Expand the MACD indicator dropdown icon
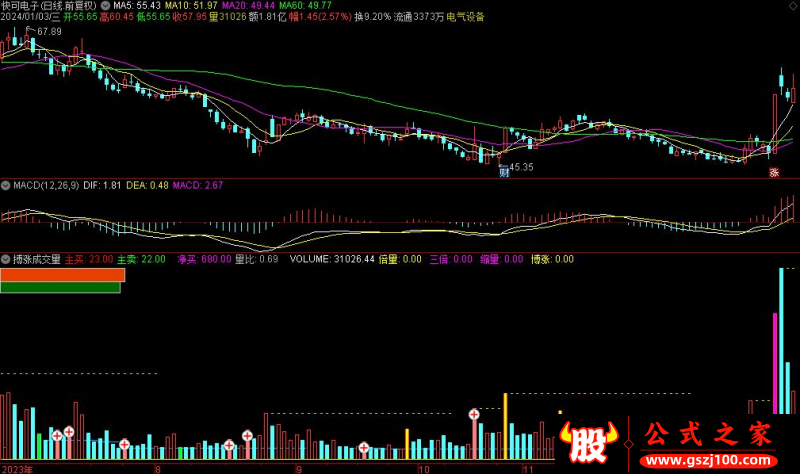The width and height of the screenshot is (800, 474). pyautogui.click(x=6, y=185)
